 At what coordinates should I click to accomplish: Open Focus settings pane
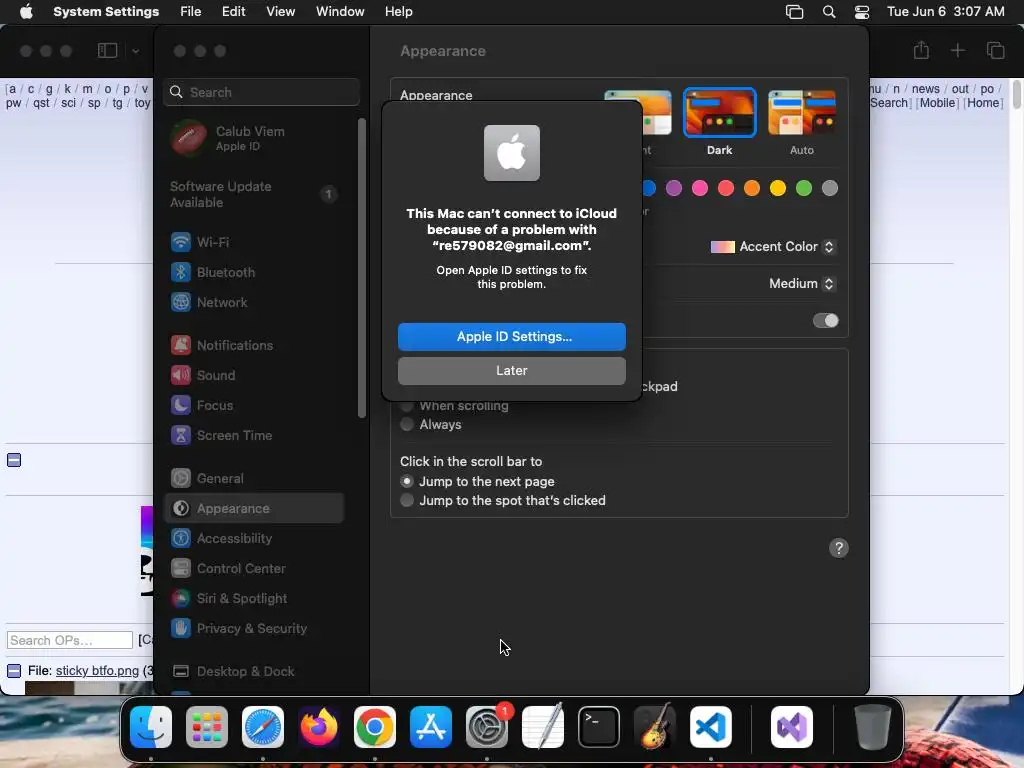point(254,406)
